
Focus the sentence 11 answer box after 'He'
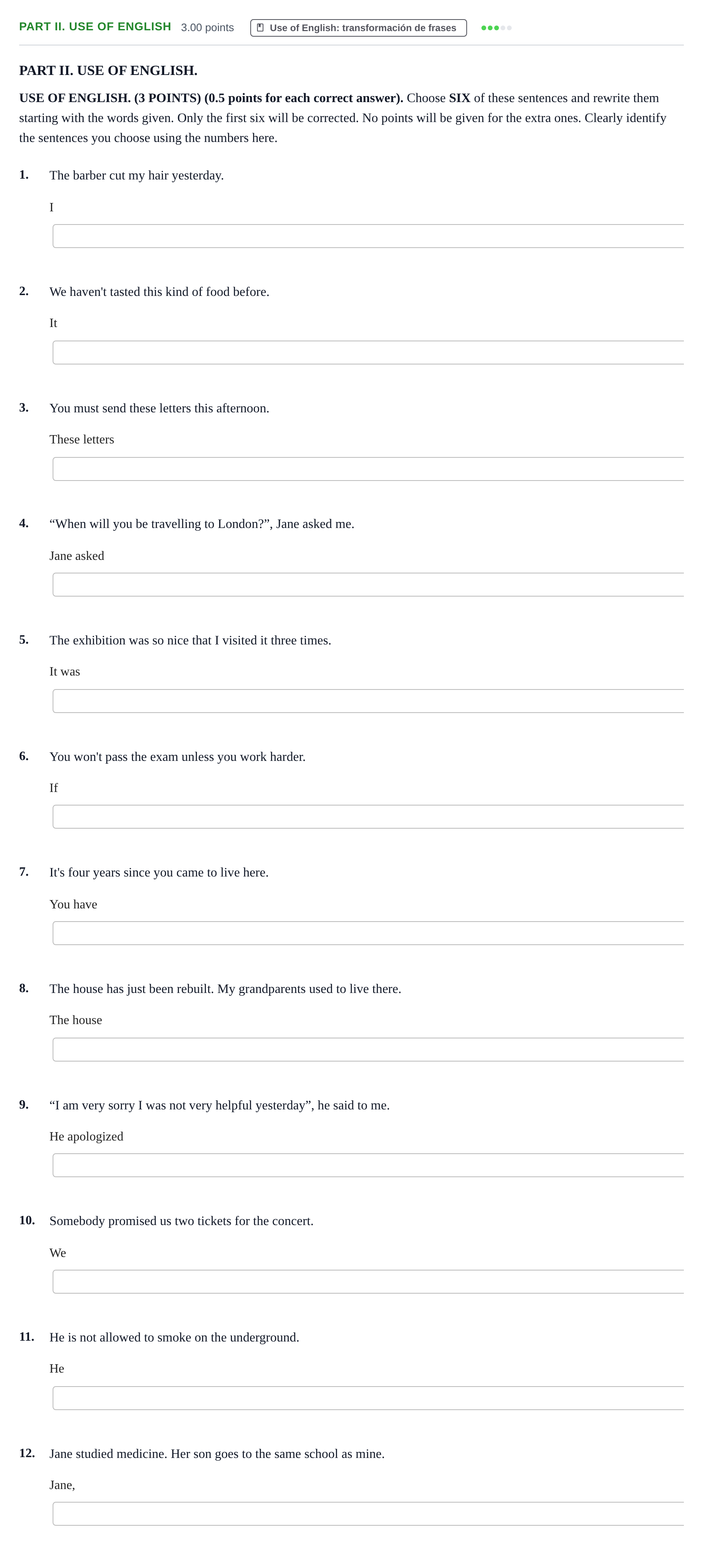369,1398
